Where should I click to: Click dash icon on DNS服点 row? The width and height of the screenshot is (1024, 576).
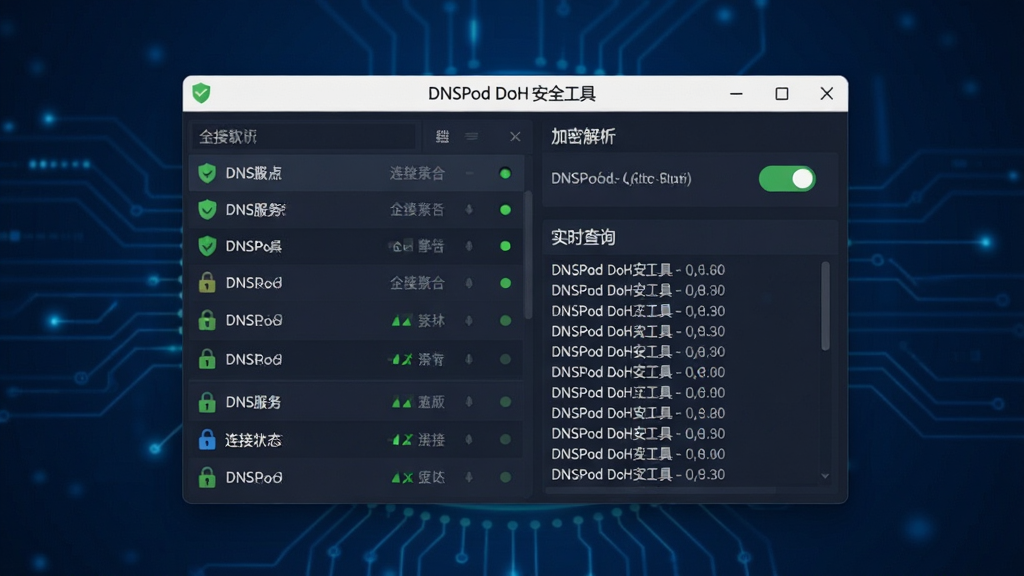point(469,173)
